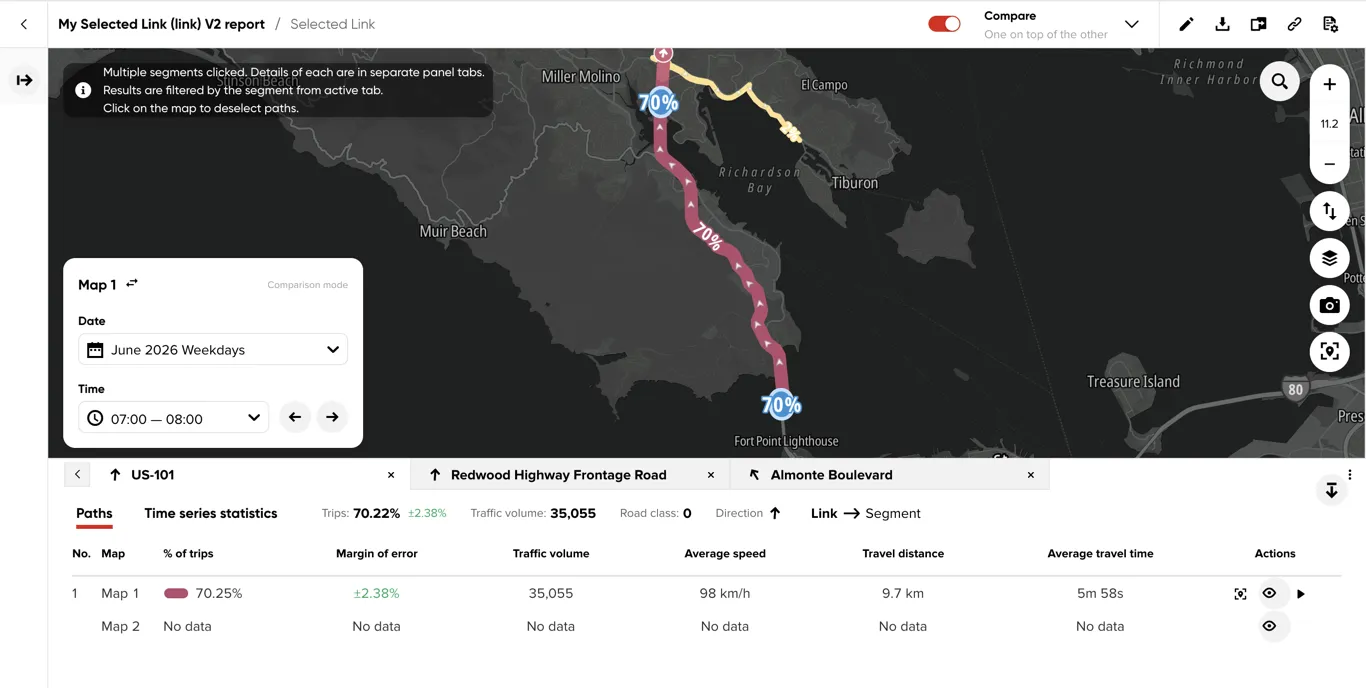Open map search magnifier button
This screenshot has width=1366, height=688.
click(1280, 82)
